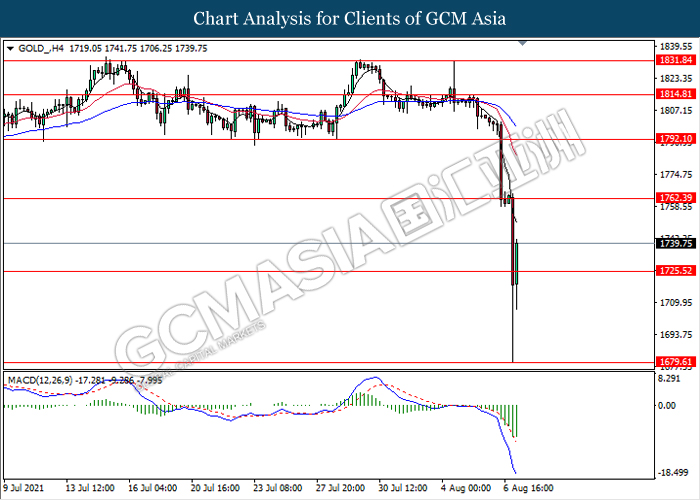Click the OHLC values 1719.05 1741.75 1706.25 1739.75

click(138, 49)
